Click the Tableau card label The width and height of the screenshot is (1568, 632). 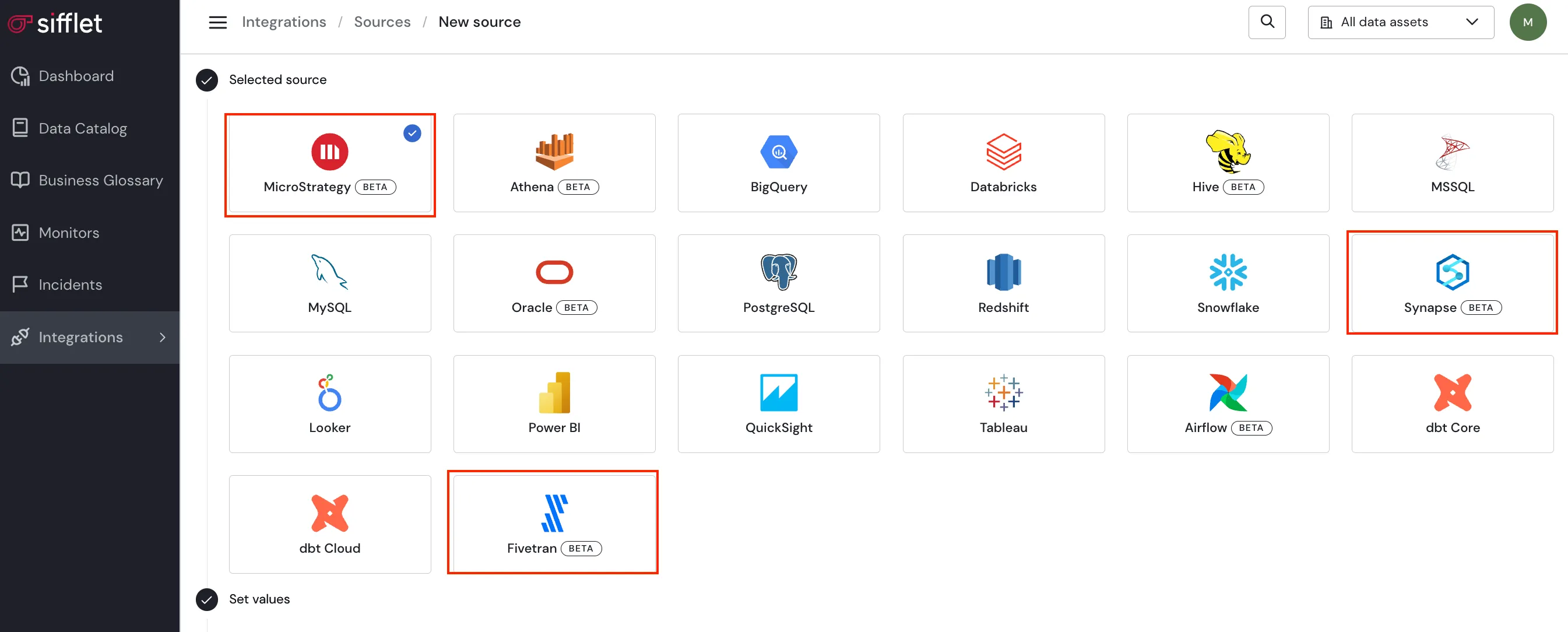point(1003,427)
